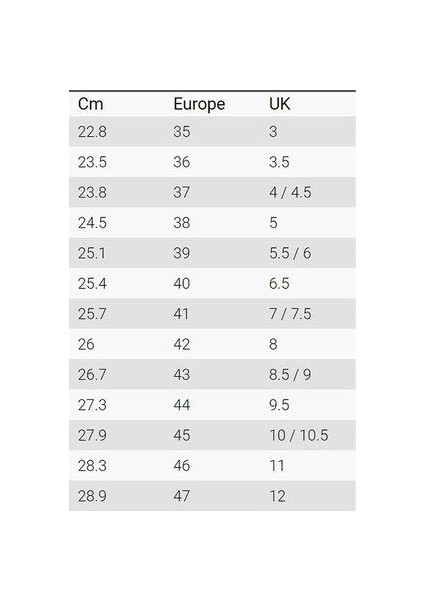
Task: Select Europe size 40
Action: click(182, 284)
